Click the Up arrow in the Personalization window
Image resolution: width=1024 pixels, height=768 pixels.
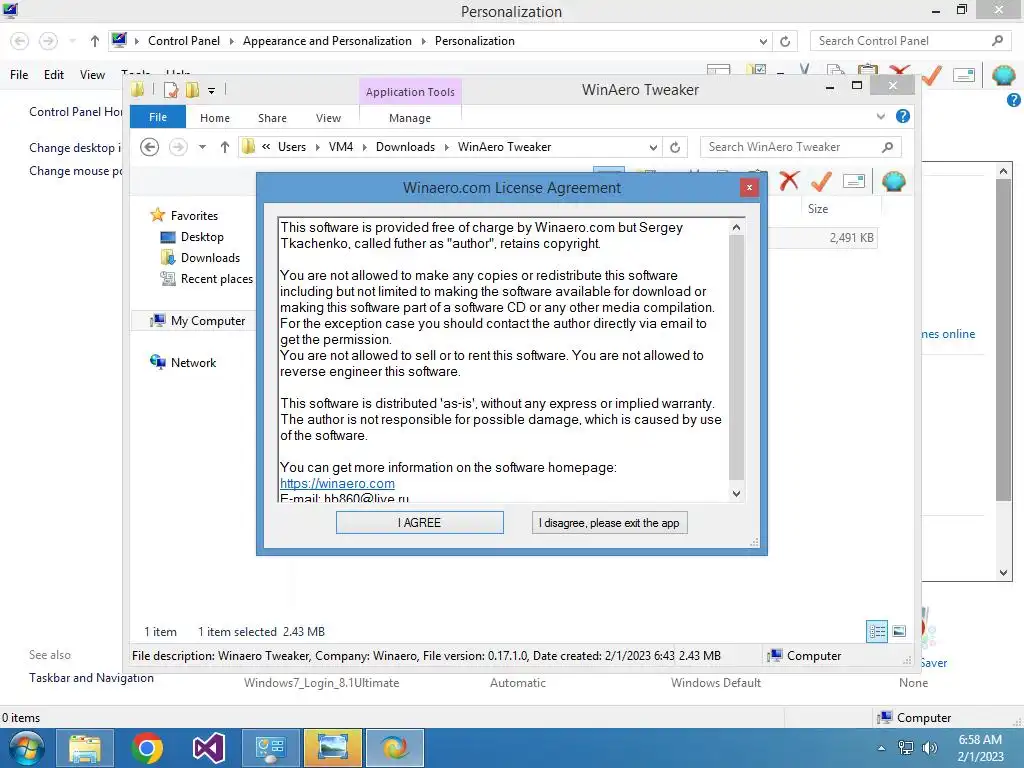point(95,41)
